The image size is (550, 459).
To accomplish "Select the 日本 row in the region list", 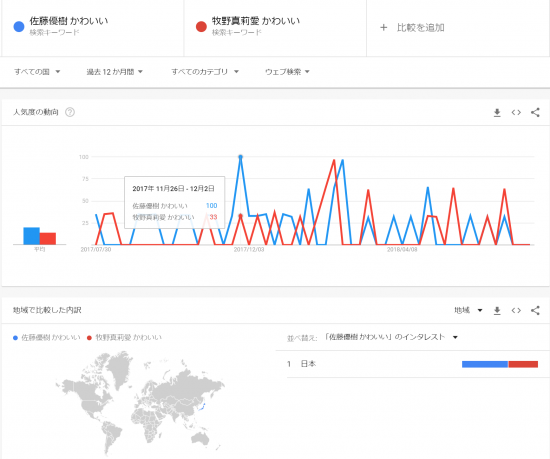I will click(x=412, y=364).
